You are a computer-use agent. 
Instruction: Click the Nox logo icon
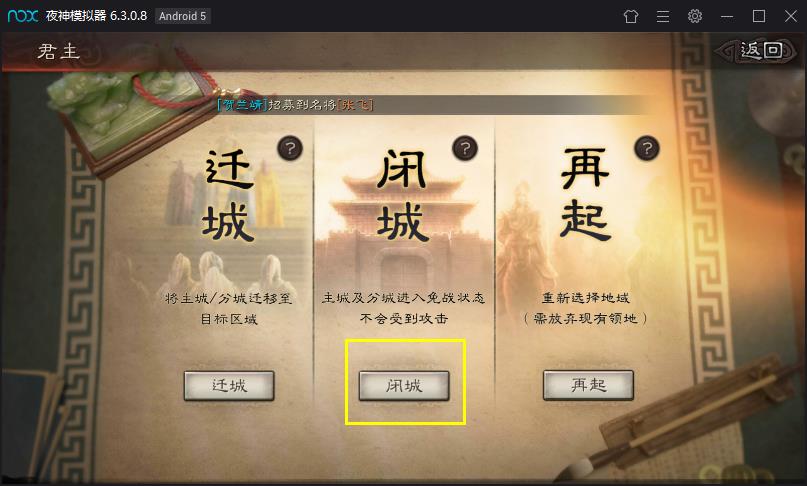pyautogui.click(x=23, y=16)
